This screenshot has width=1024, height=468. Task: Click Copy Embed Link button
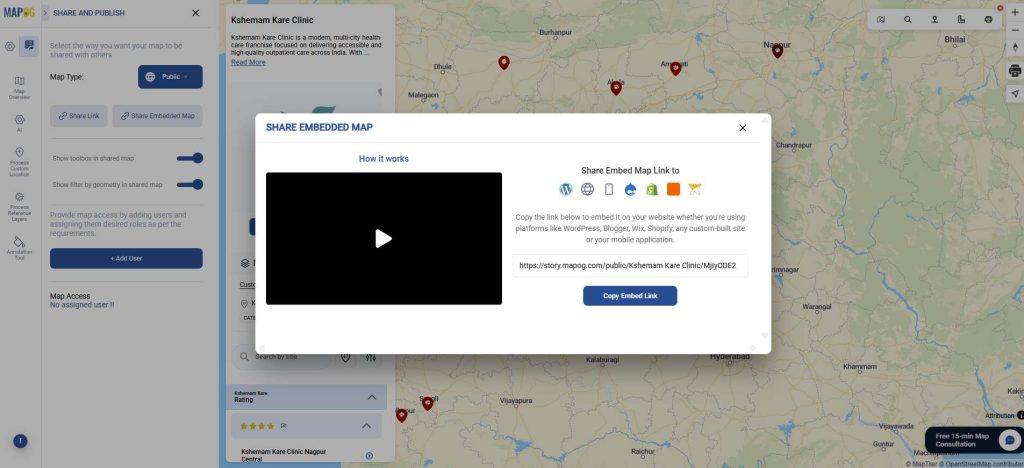pos(630,296)
